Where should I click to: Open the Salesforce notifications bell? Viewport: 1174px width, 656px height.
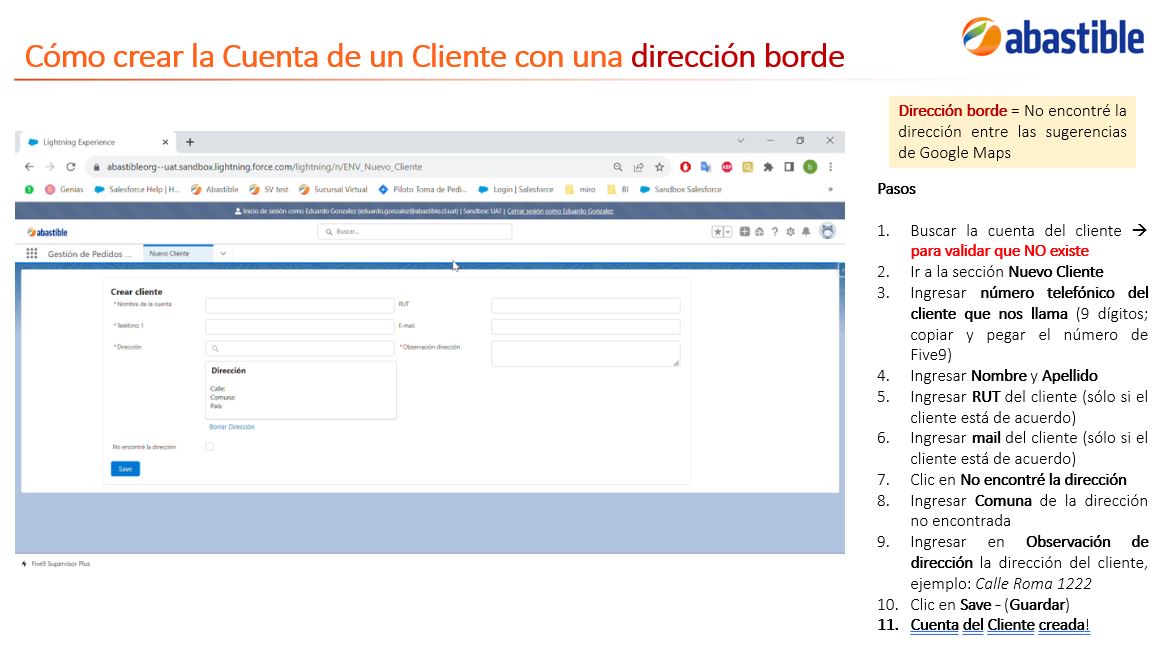click(806, 232)
